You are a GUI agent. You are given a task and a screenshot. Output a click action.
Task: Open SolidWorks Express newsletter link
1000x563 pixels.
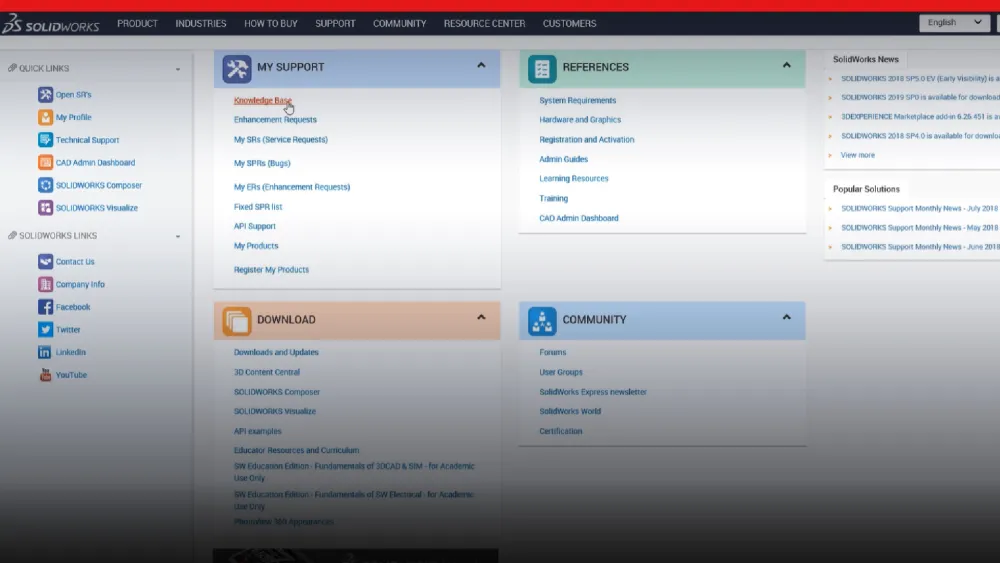[592, 392]
